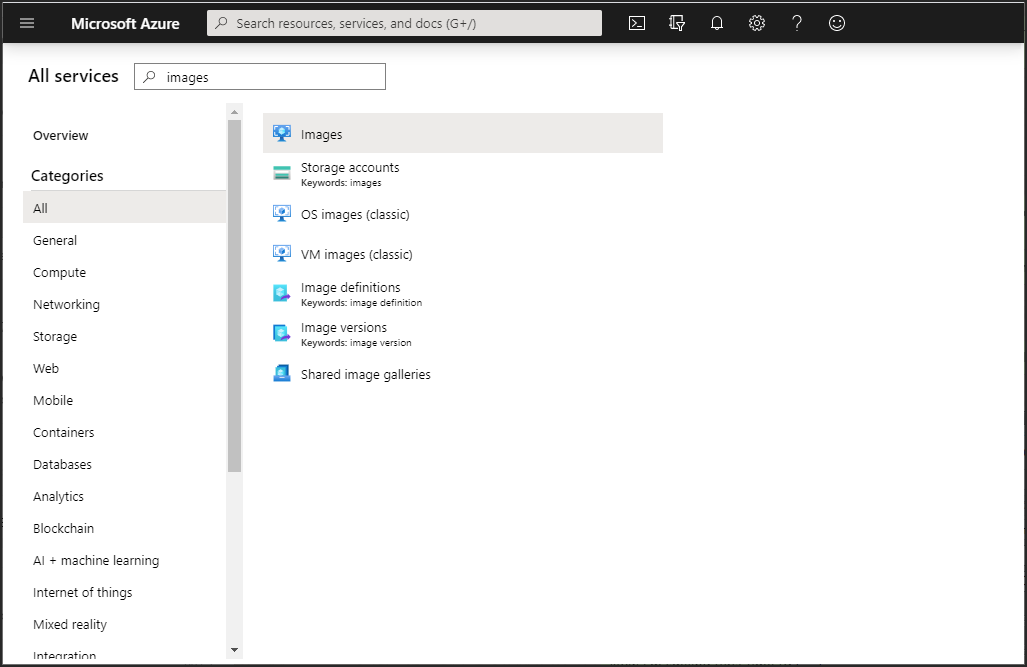Click the categories scrollbar down arrow
This screenshot has width=1027, height=667.
point(234,650)
